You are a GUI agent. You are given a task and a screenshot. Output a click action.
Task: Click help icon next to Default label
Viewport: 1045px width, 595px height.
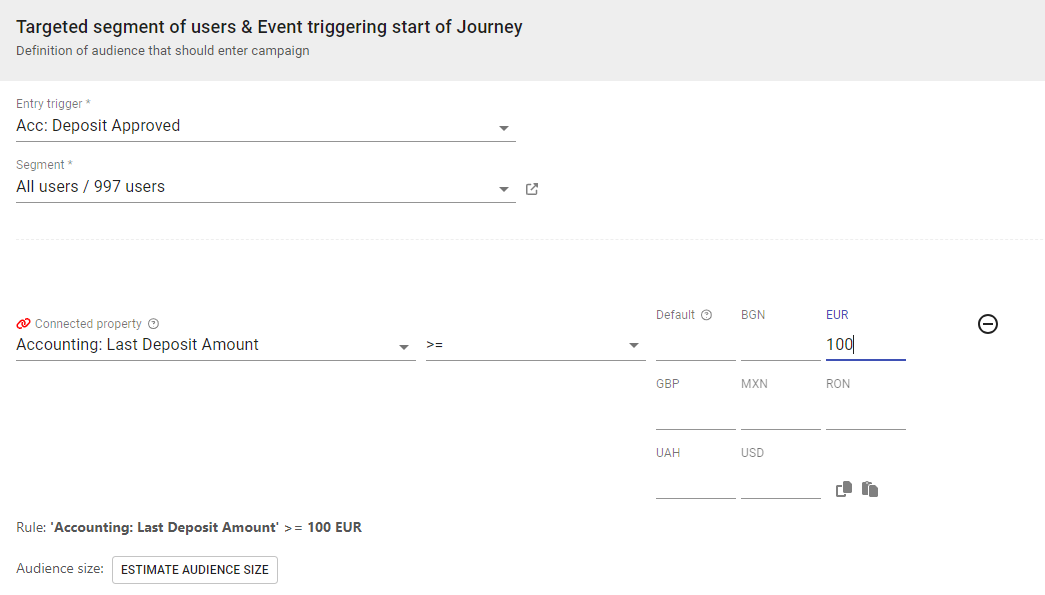706,315
